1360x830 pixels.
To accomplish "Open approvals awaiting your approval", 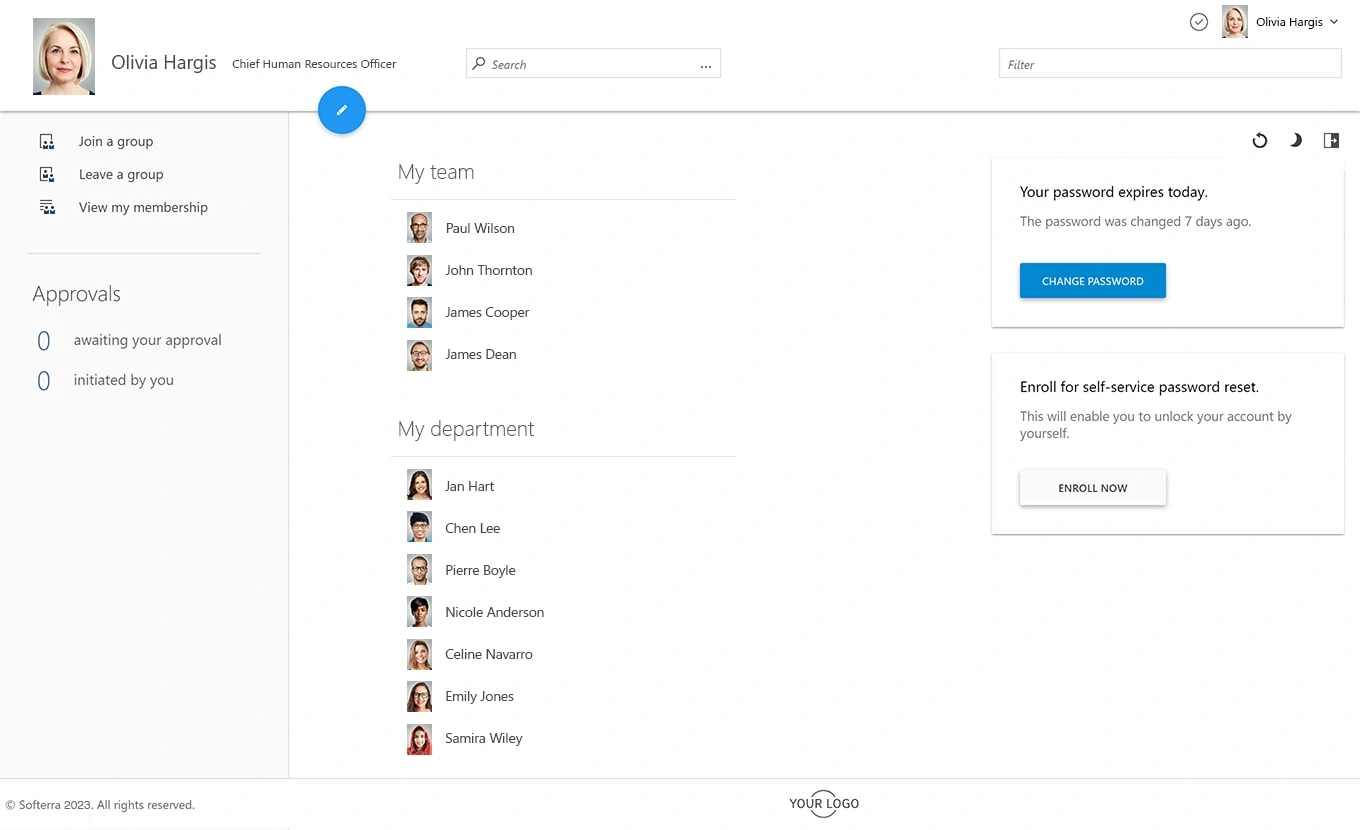I will point(147,340).
